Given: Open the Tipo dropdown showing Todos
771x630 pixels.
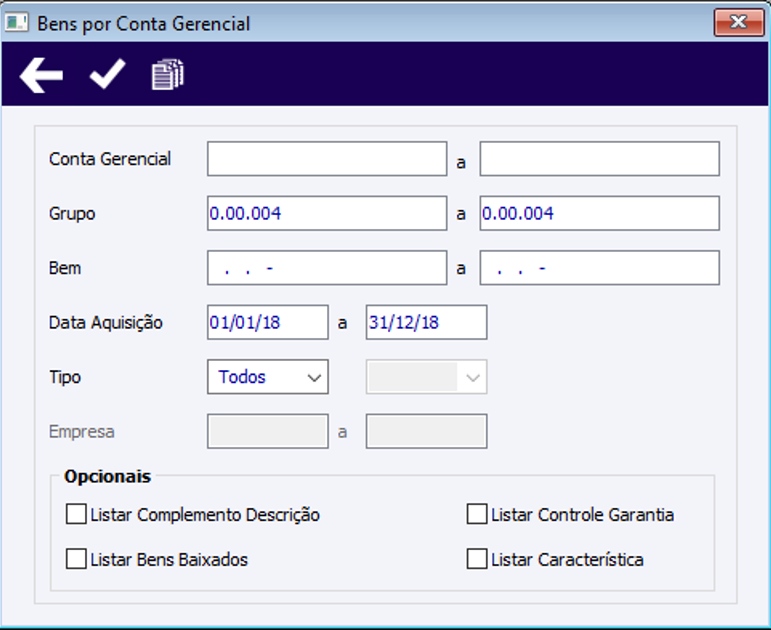Looking at the screenshot, I should (x=268, y=377).
